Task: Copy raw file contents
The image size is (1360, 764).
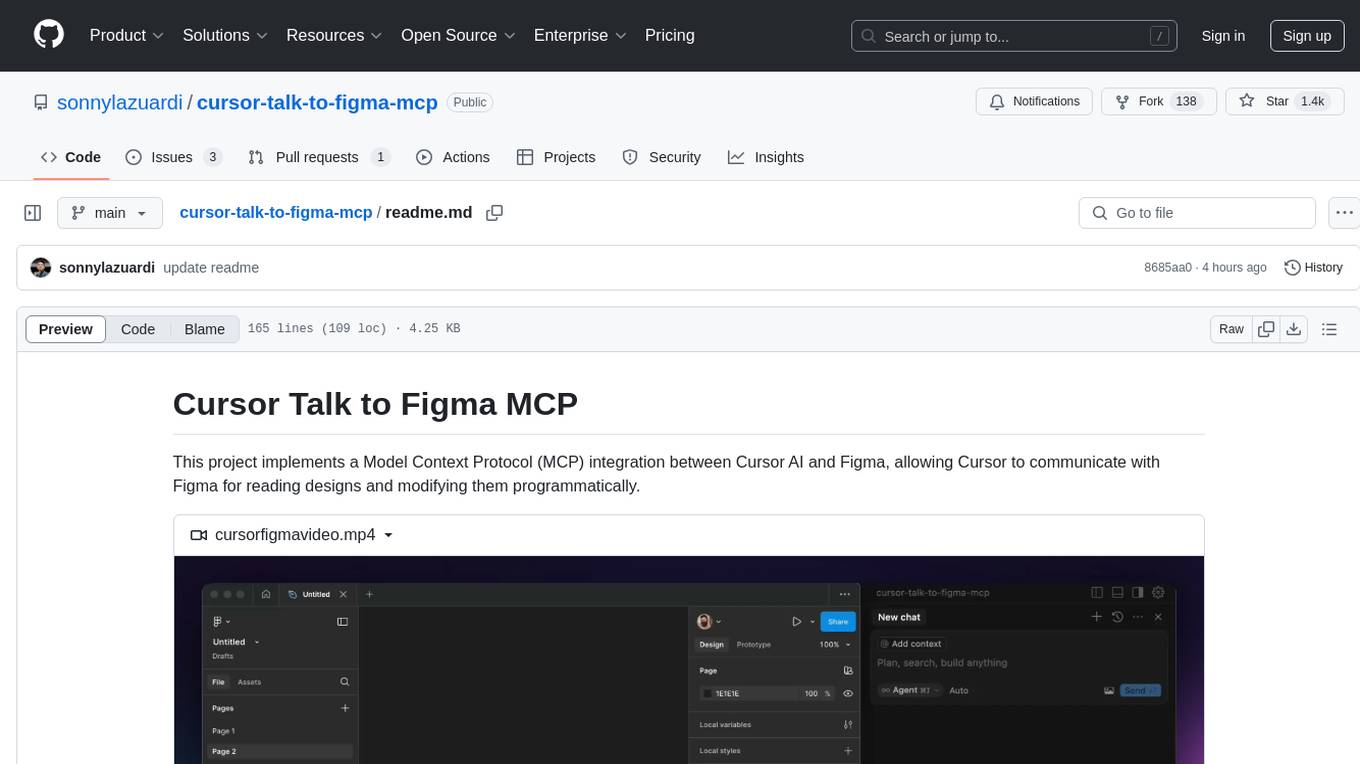Action: [x=1266, y=329]
